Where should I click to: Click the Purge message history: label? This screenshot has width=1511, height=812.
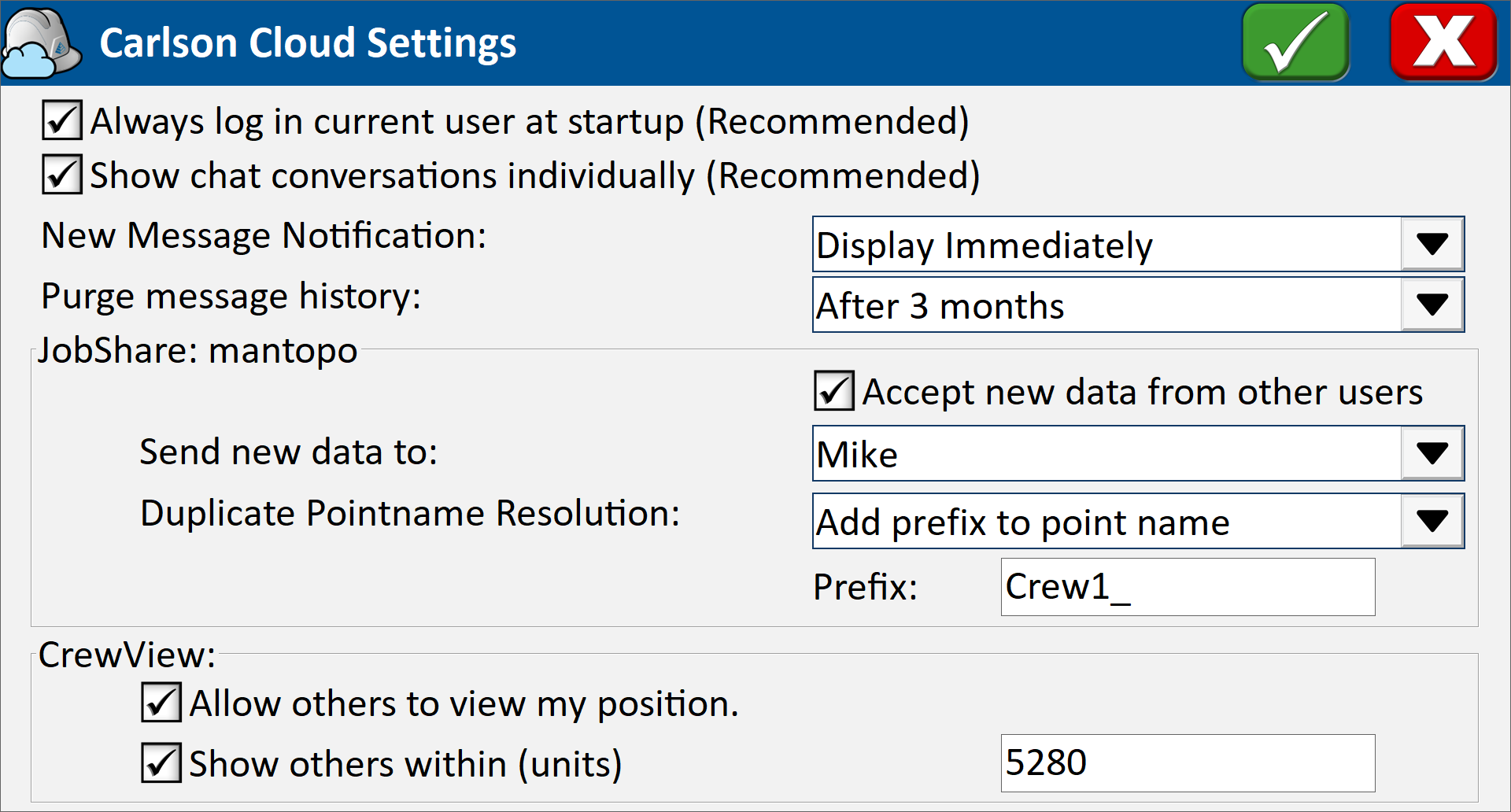(231, 297)
